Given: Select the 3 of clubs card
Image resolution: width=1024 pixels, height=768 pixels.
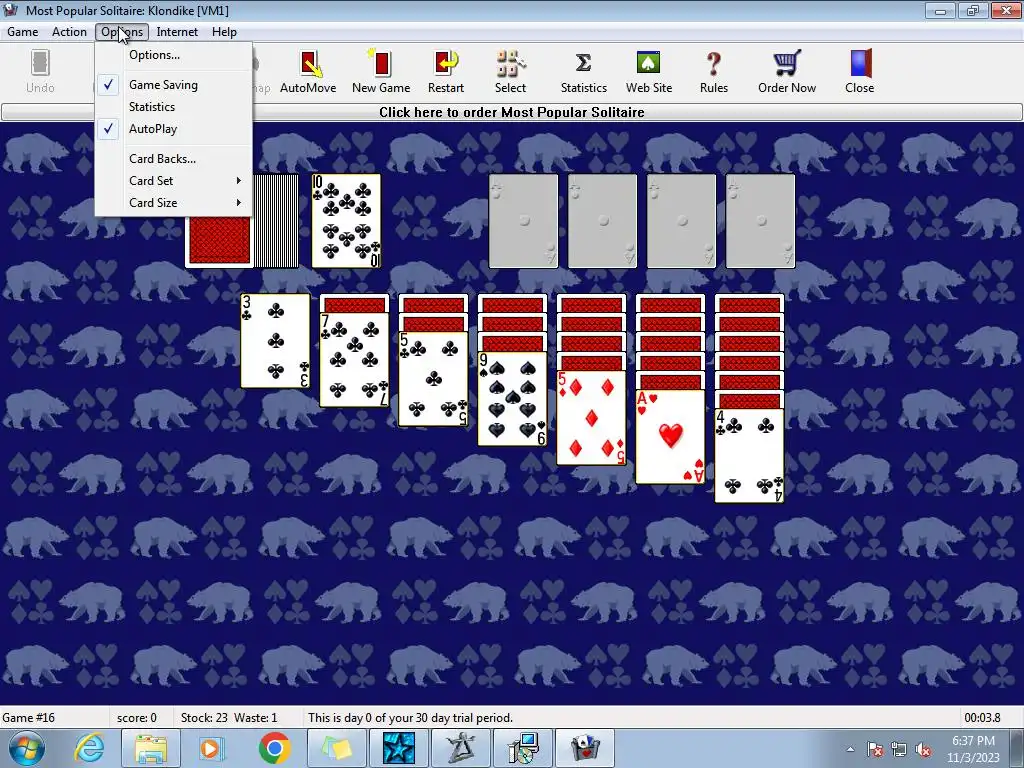Looking at the screenshot, I should [276, 341].
